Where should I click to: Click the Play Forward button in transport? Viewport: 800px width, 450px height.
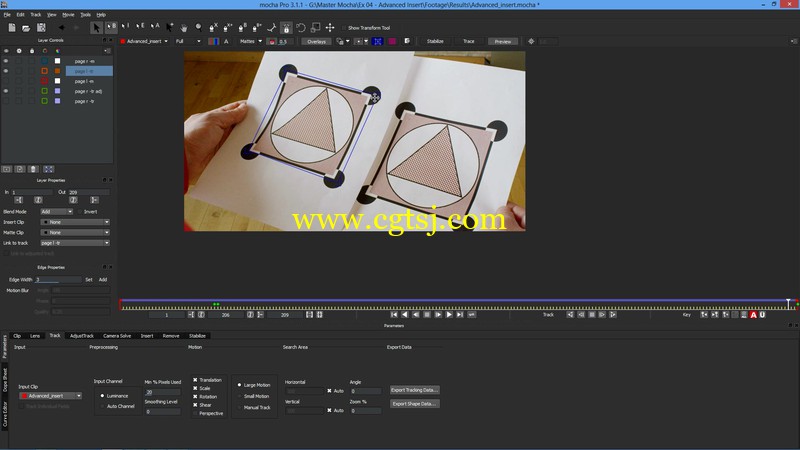coord(449,315)
